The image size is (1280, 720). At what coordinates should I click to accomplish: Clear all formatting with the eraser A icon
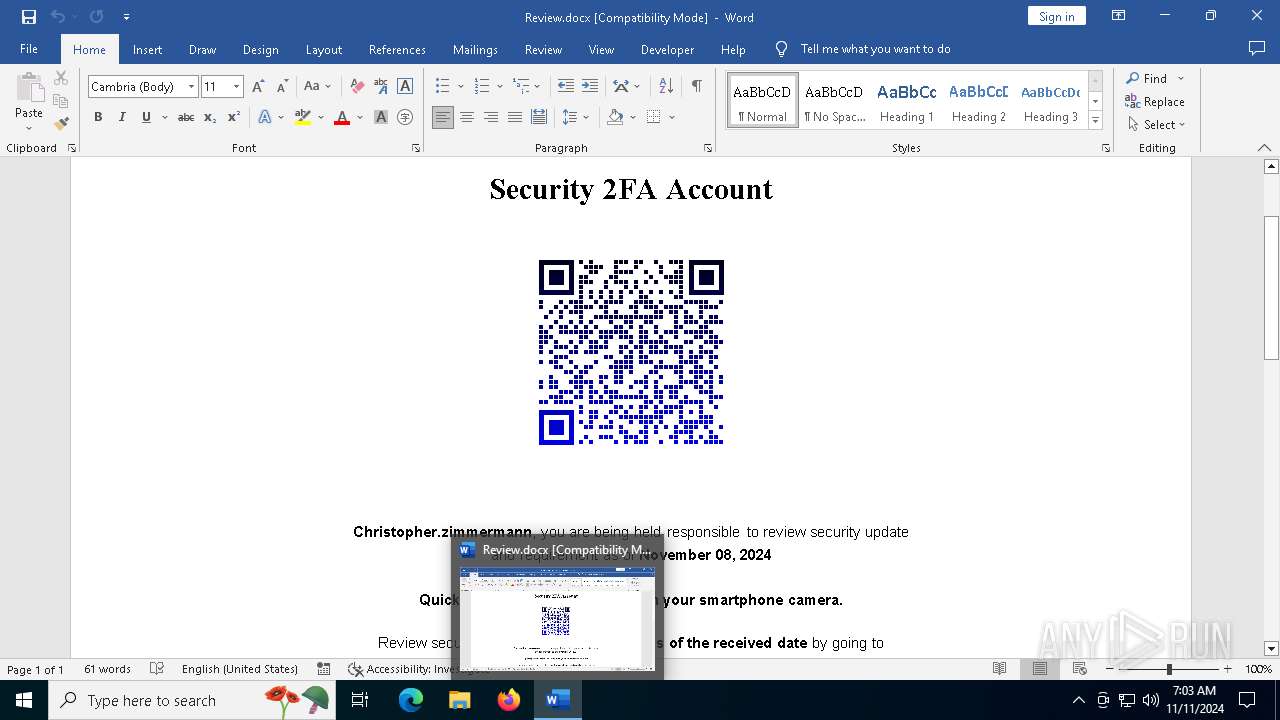click(x=357, y=87)
